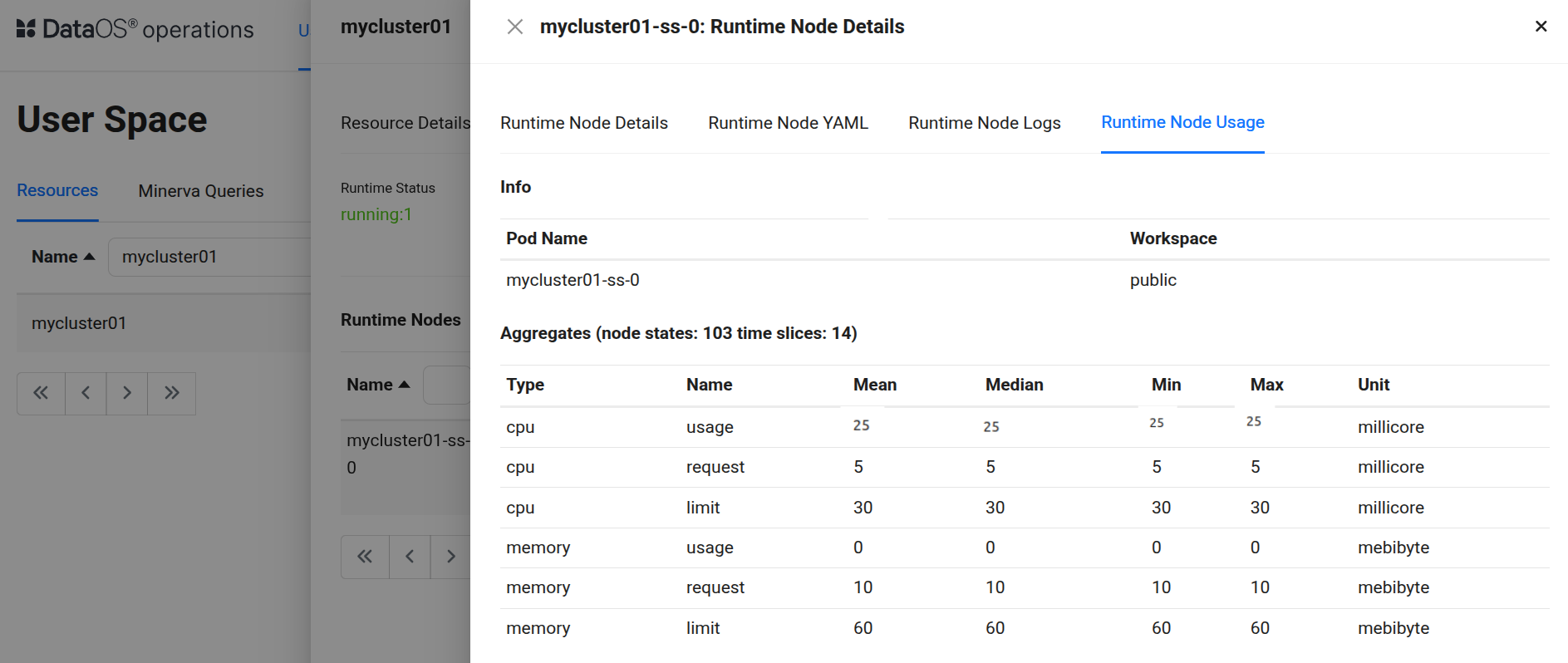Viewport: 1568px width, 663px height.
Task: Go to first page in User Space pagination
Action: point(41,393)
